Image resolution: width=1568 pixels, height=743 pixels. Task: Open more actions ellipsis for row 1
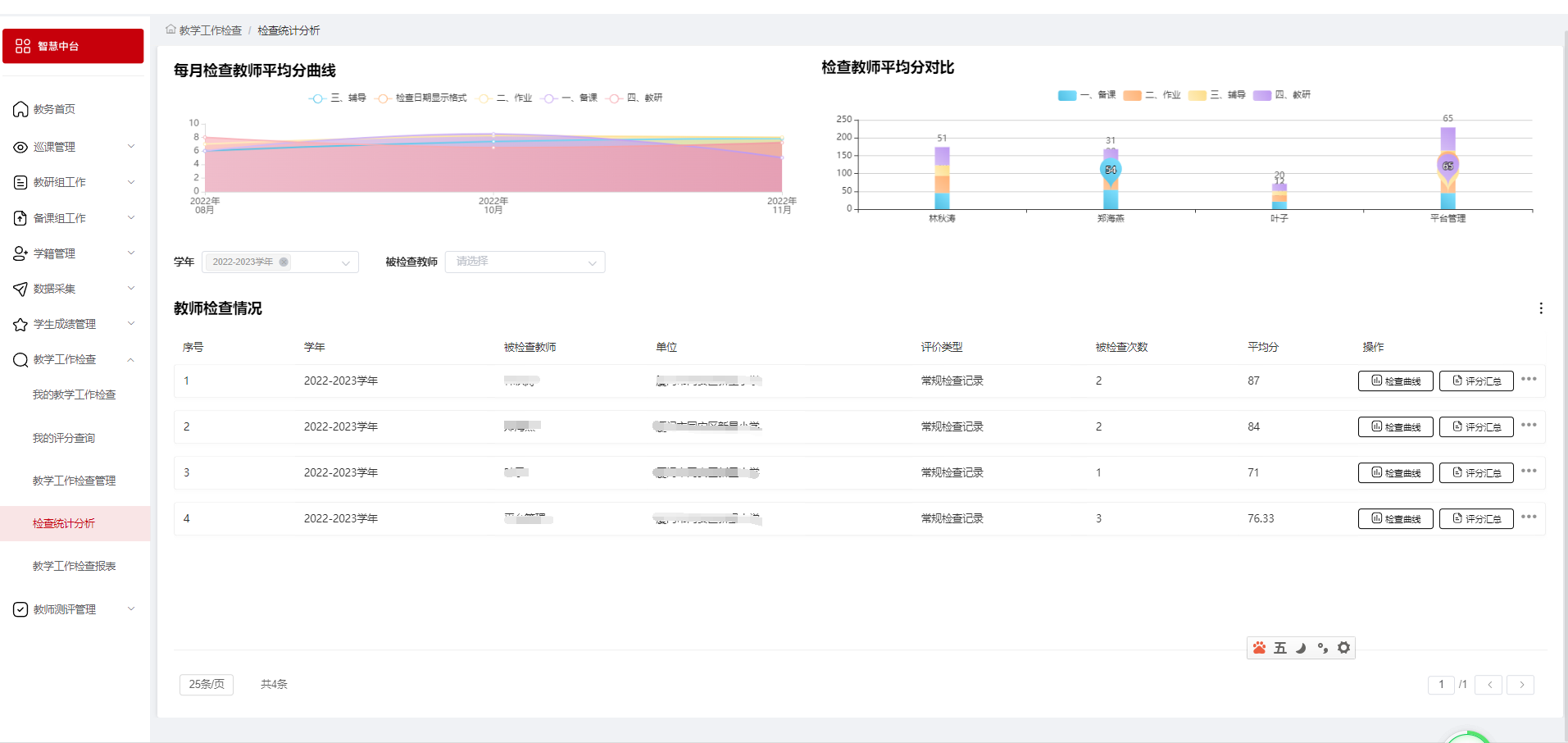[1529, 380]
